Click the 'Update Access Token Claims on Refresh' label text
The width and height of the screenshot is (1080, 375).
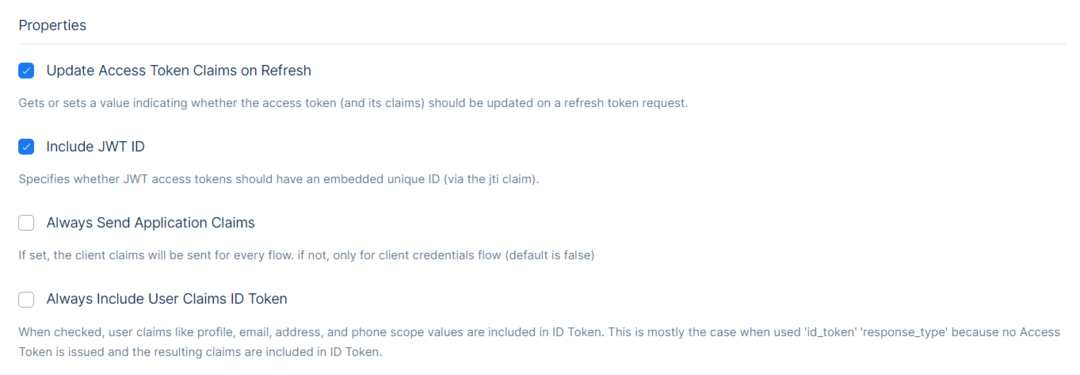(x=178, y=70)
